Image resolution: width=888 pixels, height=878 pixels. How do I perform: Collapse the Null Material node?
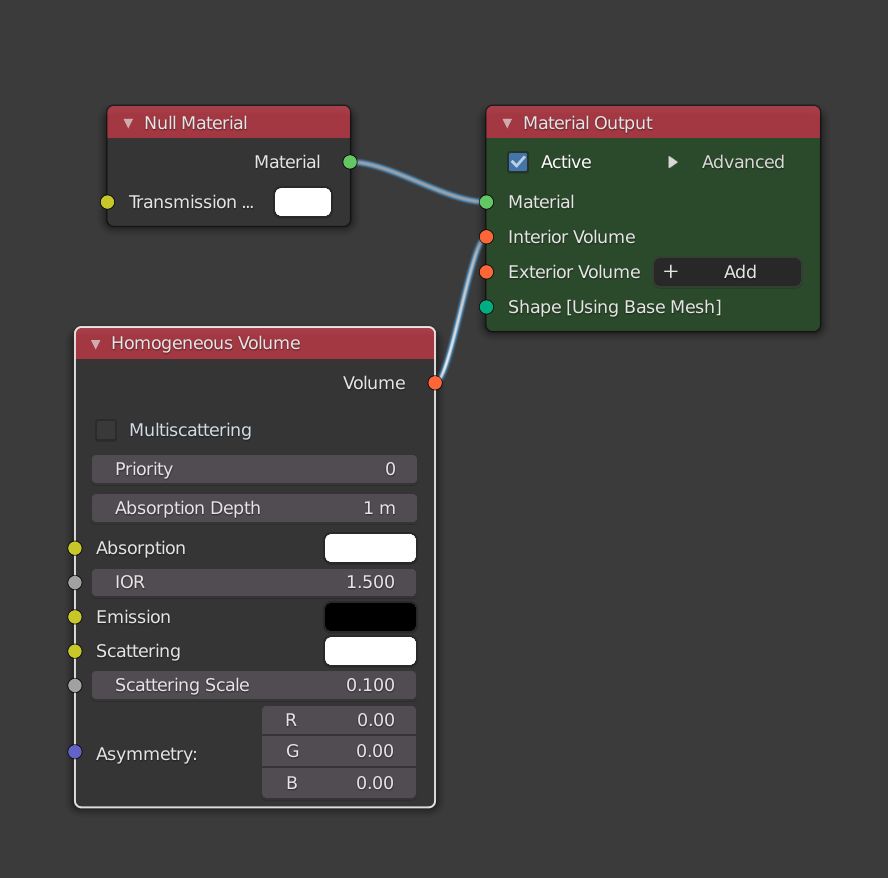pyautogui.click(x=128, y=123)
